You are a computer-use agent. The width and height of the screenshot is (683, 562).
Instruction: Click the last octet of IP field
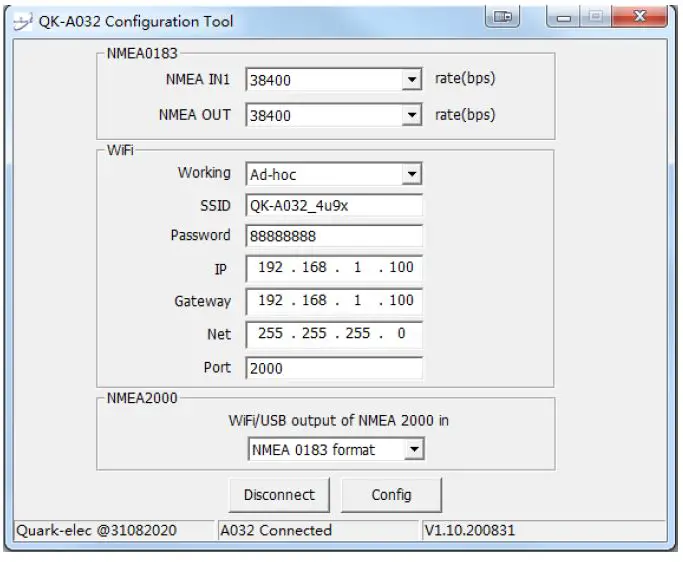click(401, 267)
